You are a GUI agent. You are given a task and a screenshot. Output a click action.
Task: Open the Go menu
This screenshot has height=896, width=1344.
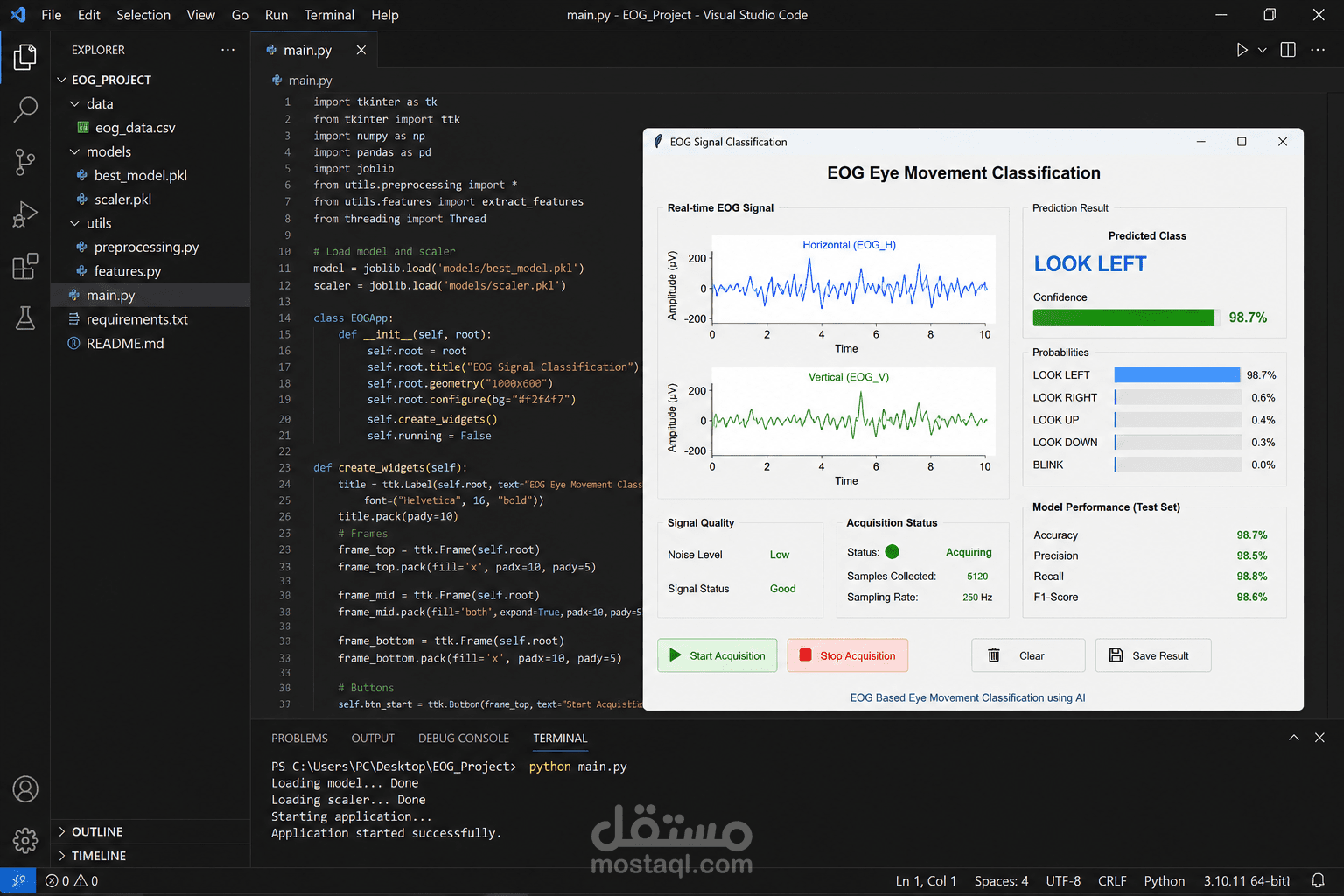pyautogui.click(x=240, y=15)
